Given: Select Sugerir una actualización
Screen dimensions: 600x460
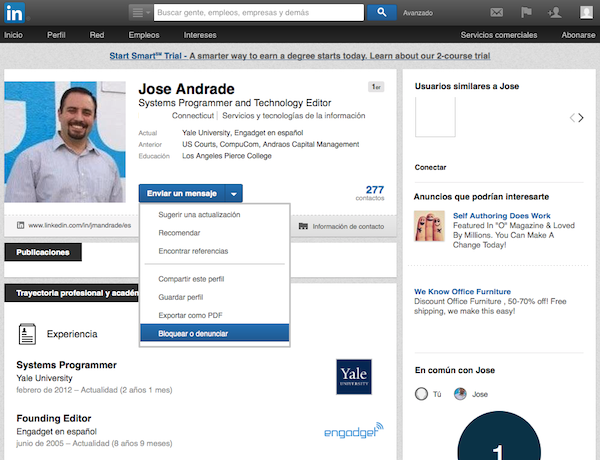Looking at the screenshot, I should (x=199, y=215).
